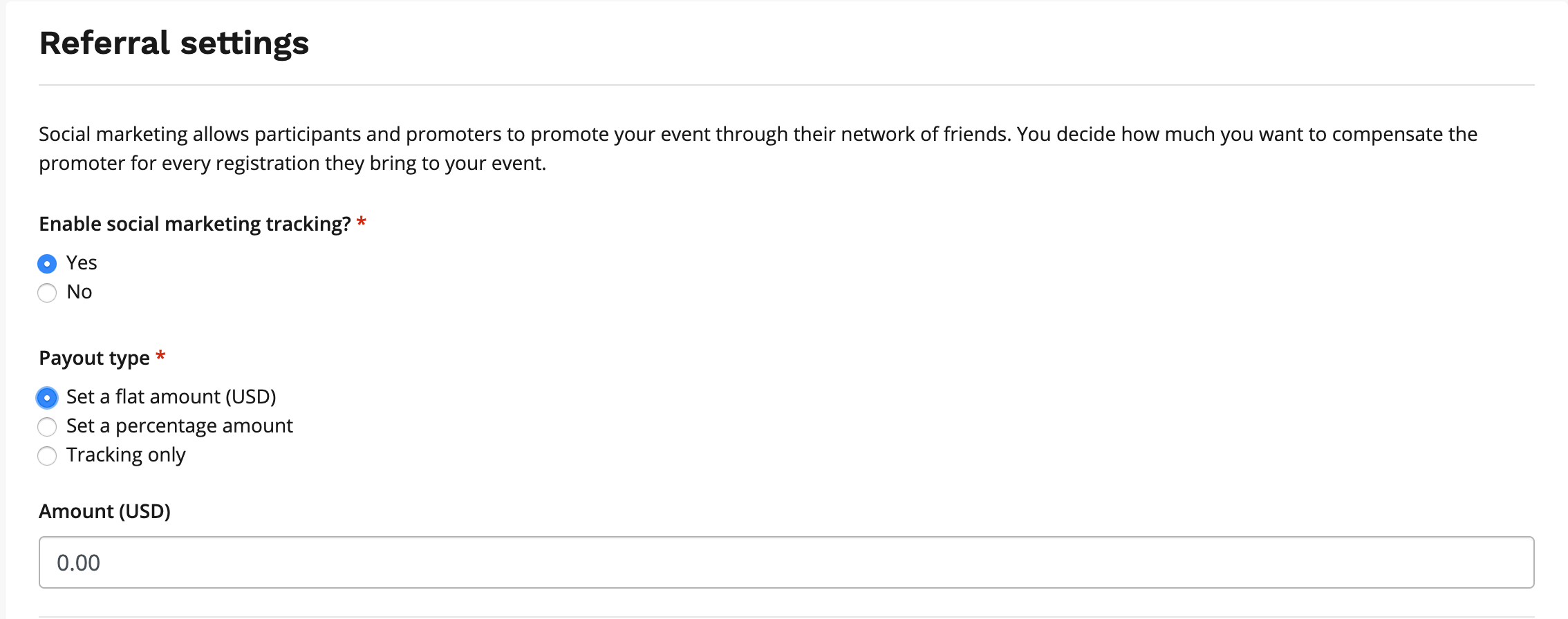Click the red asterisk beside Payout type
The height and width of the screenshot is (619, 1568).
coord(160,356)
